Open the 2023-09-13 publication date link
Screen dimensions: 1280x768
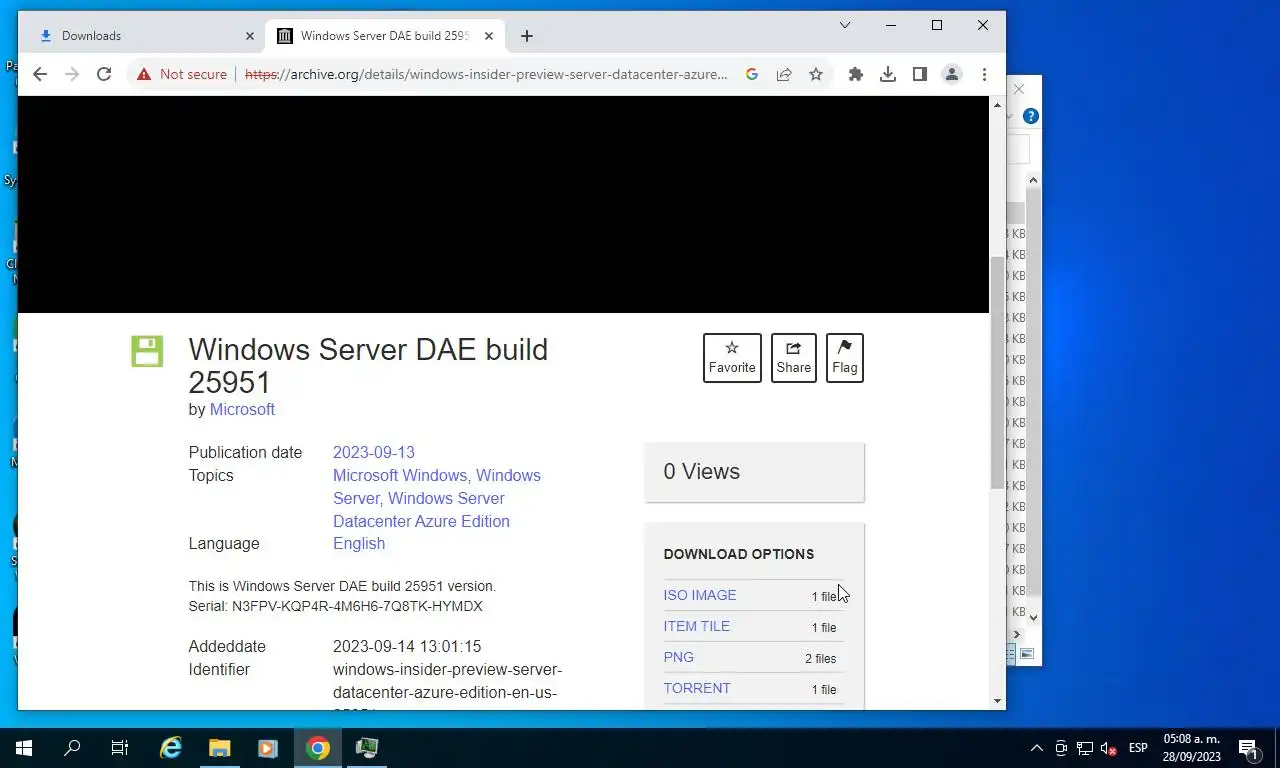coord(374,452)
